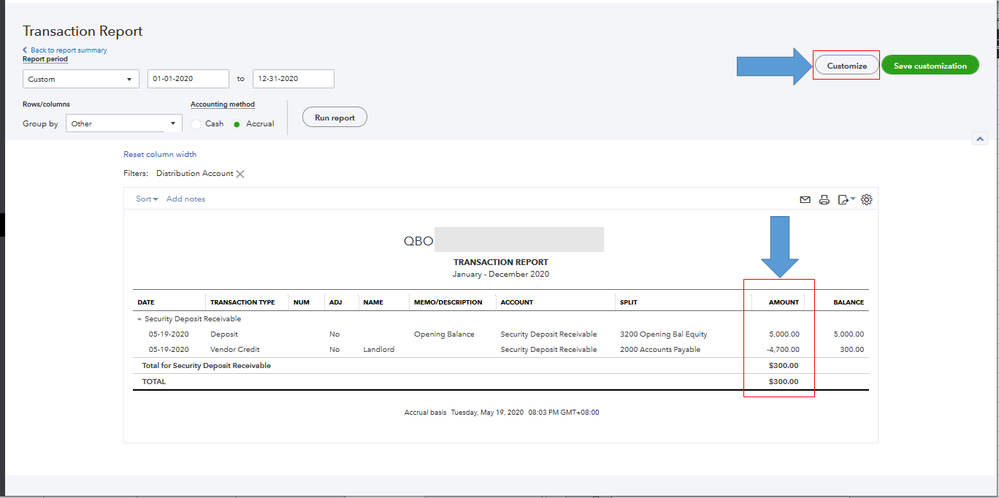Click the ADJ column header
Screen dimensions: 999x498
(x=336, y=302)
